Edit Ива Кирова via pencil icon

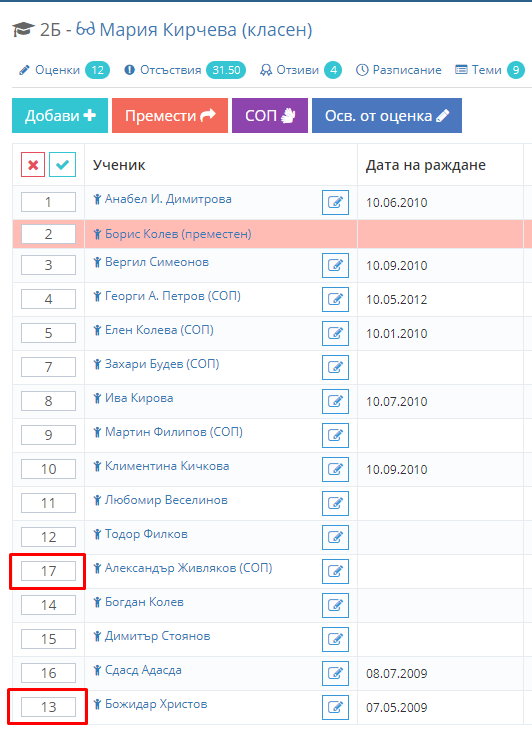(x=335, y=401)
